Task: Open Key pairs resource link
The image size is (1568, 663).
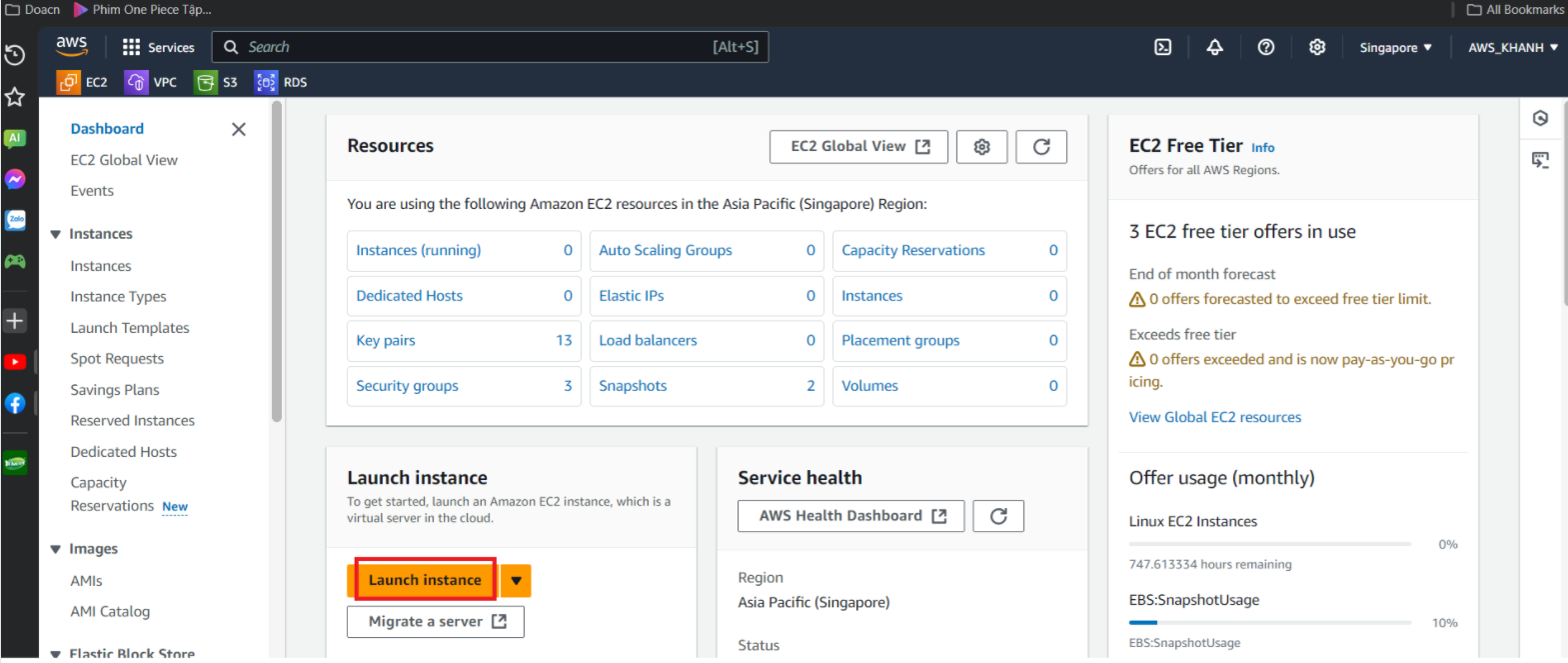Action: pyautogui.click(x=386, y=341)
